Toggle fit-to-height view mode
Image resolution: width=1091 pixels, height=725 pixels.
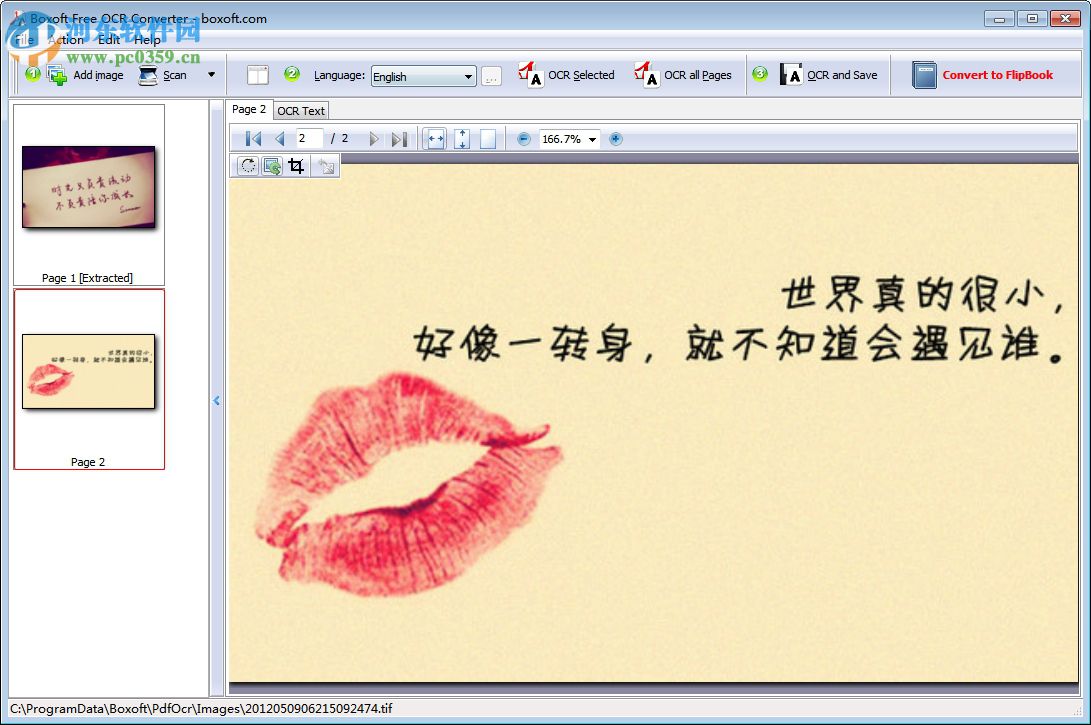click(x=461, y=138)
